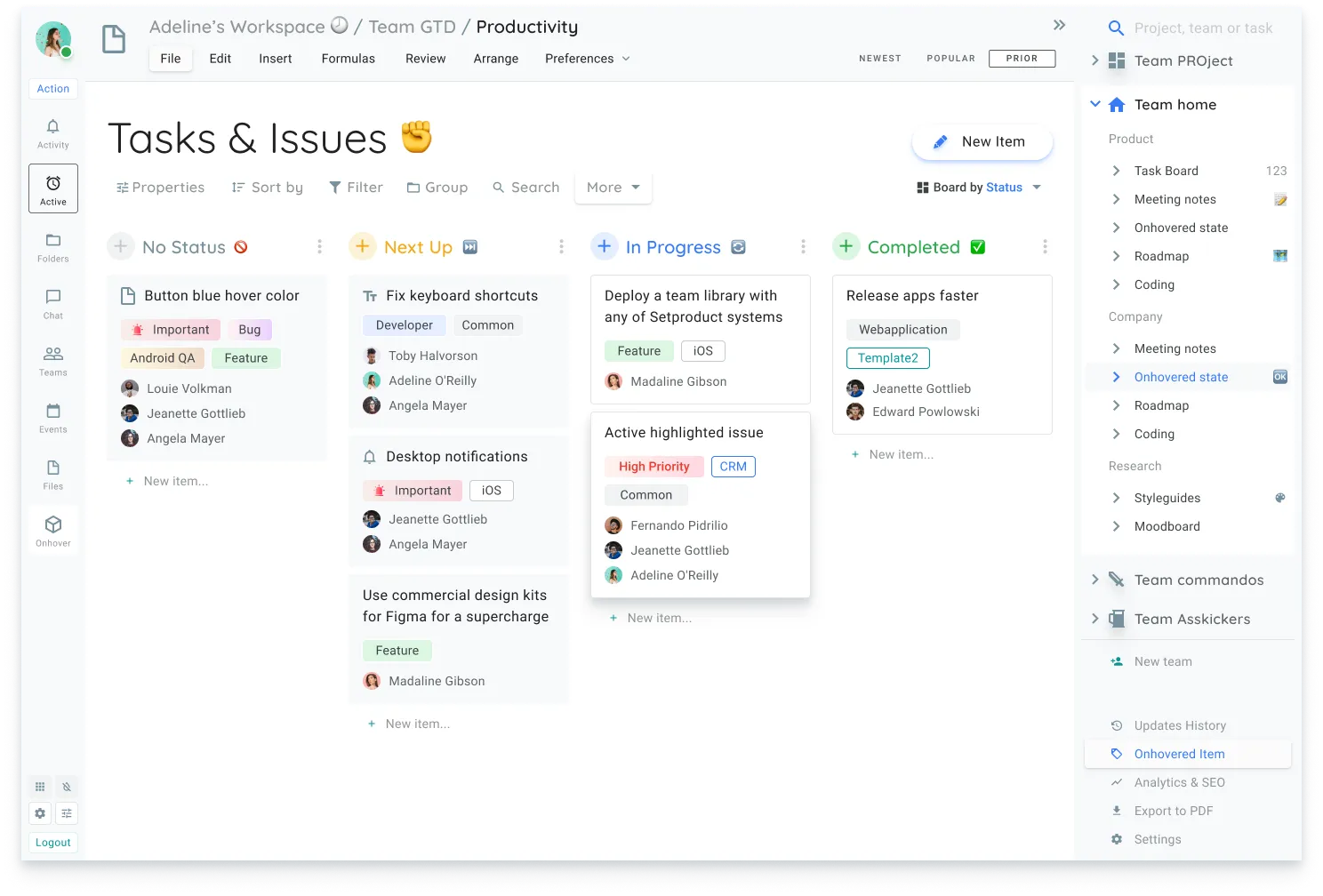The image size is (1323, 896).
Task: Open the Activity panel in left sidebar
Action: [x=52, y=133]
